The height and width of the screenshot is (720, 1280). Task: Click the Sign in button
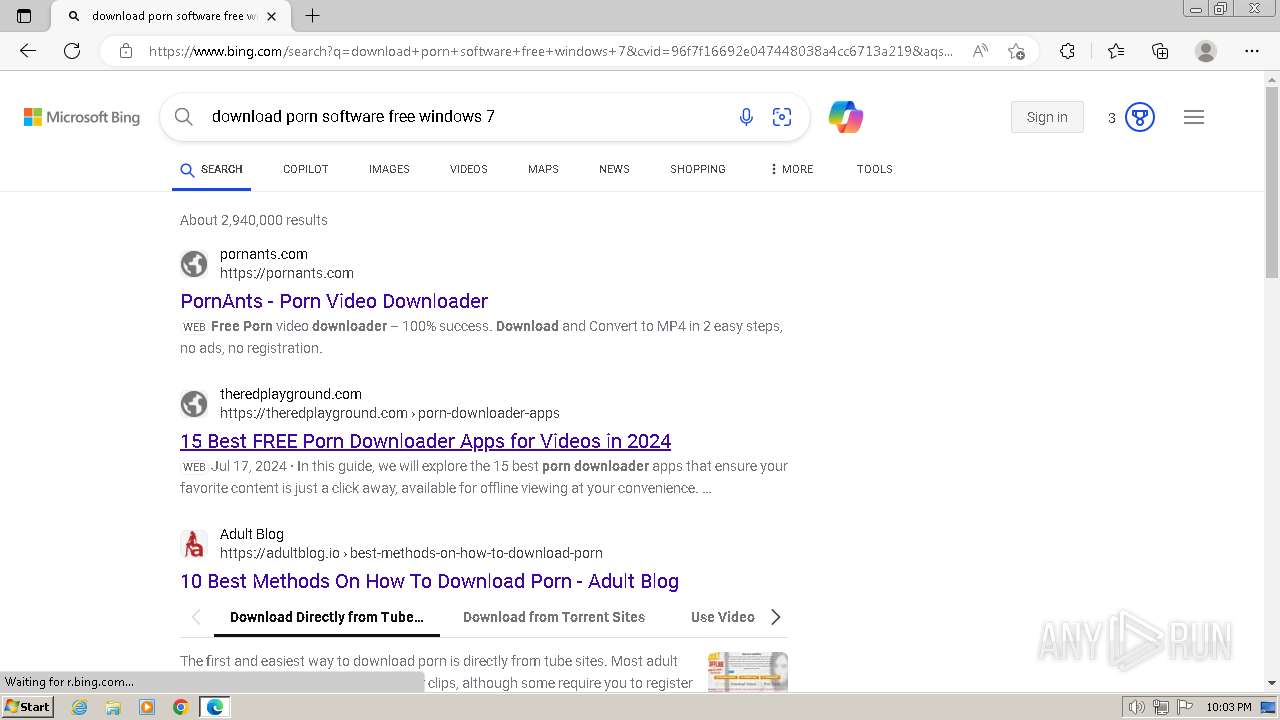(x=1047, y=117)
